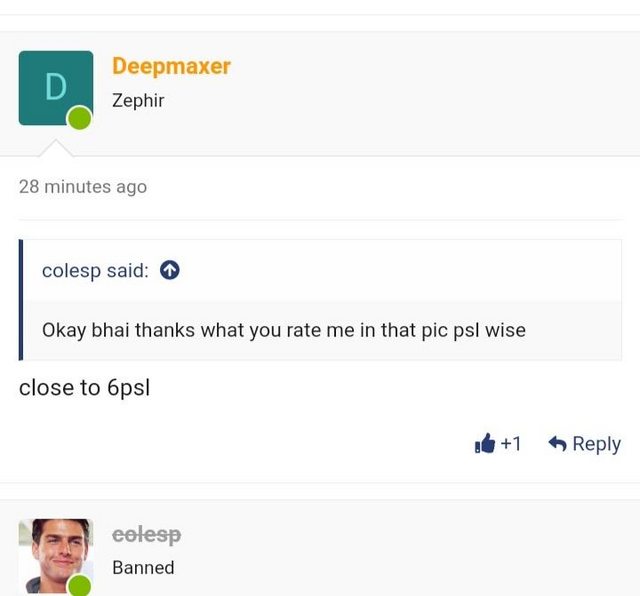
Task: Click the green online dot on Deepmaxer's avatar
Action: [x=80, y=118]
